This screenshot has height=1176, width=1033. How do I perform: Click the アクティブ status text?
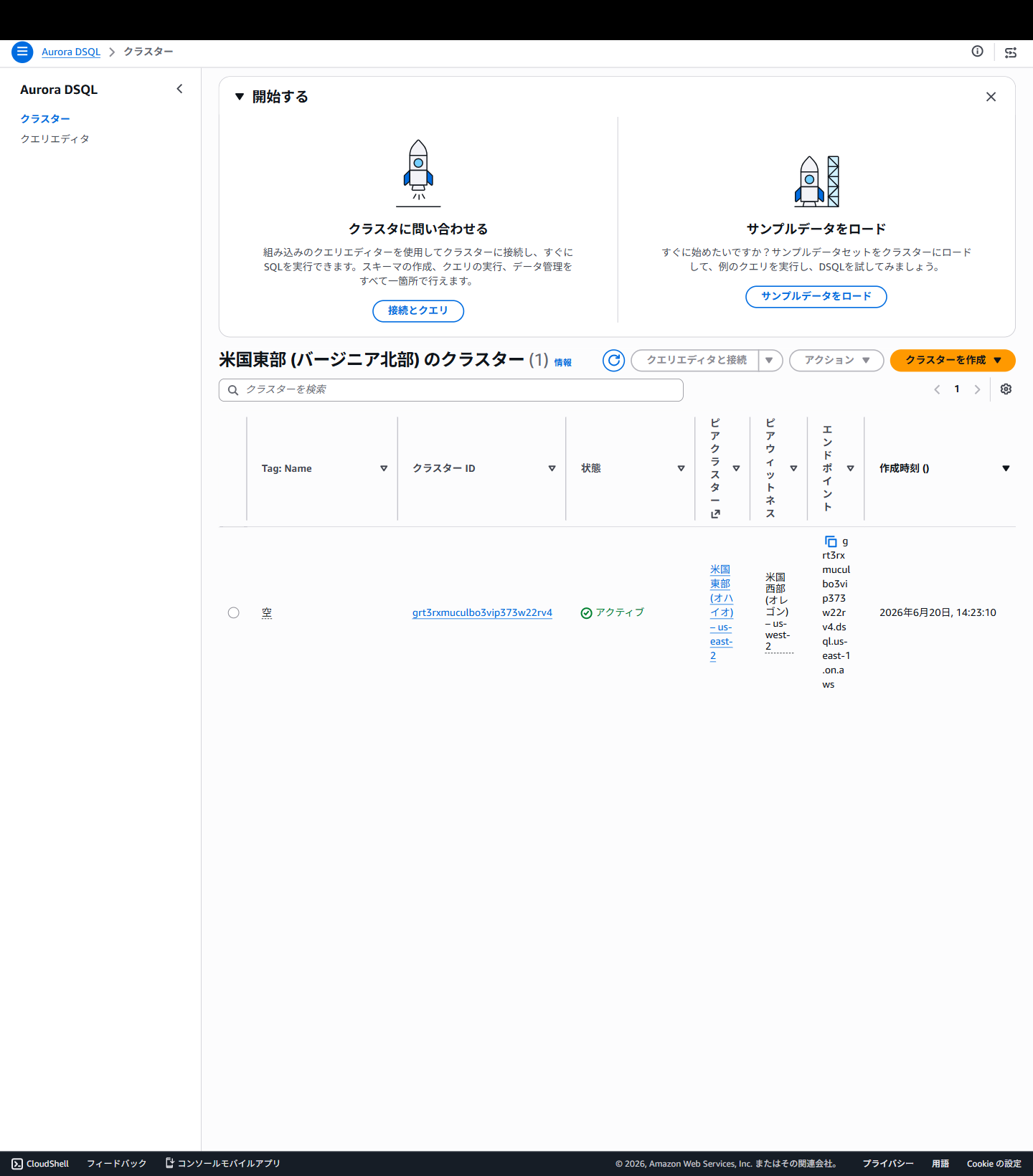[x=620, y=612]
